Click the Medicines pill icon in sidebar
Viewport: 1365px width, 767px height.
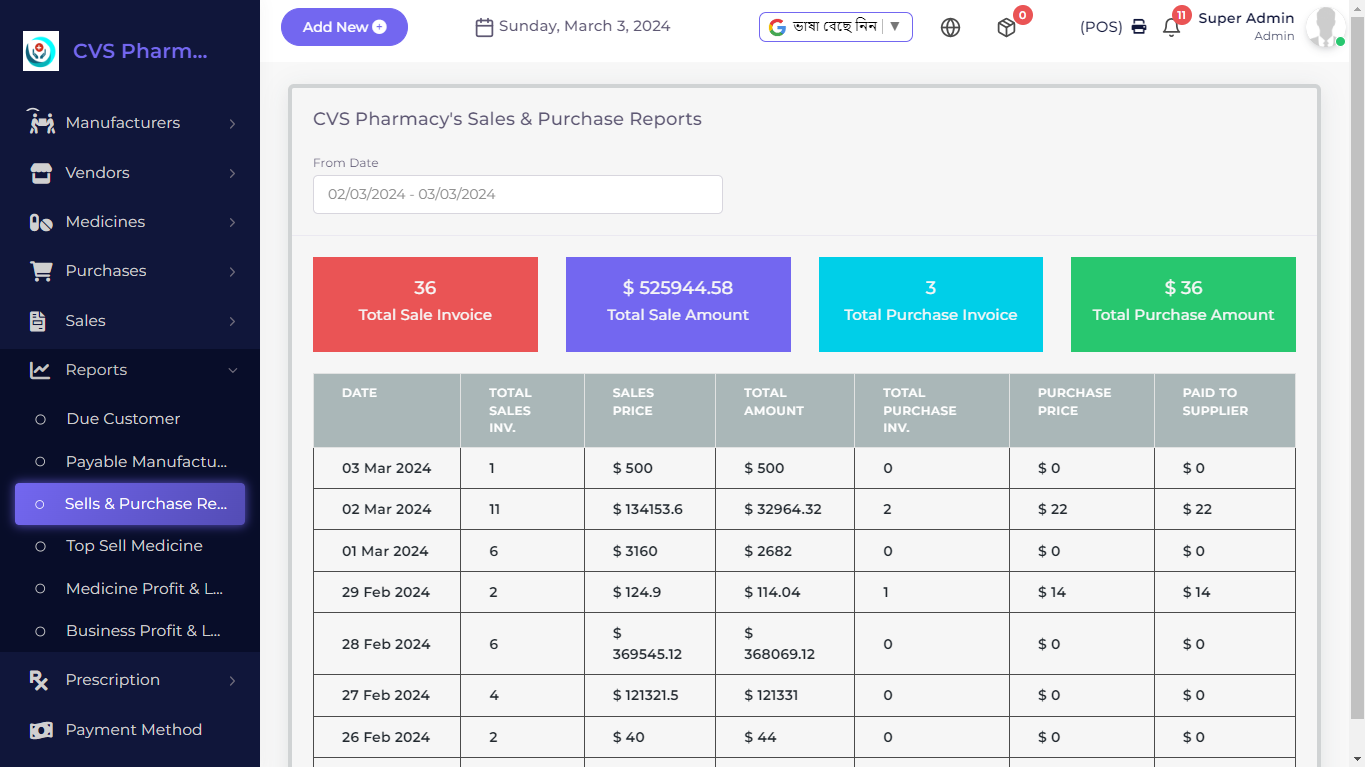click(40, 222)
